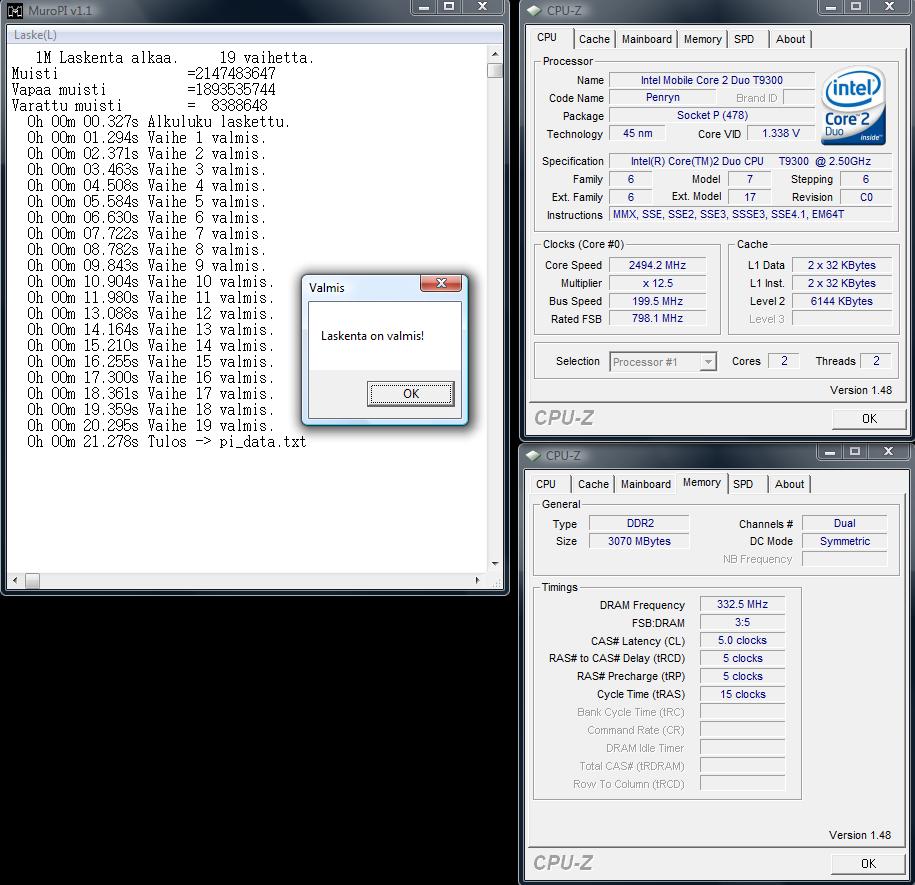Click the Instructions field listing MMX, SSE

tap(750, 215)
